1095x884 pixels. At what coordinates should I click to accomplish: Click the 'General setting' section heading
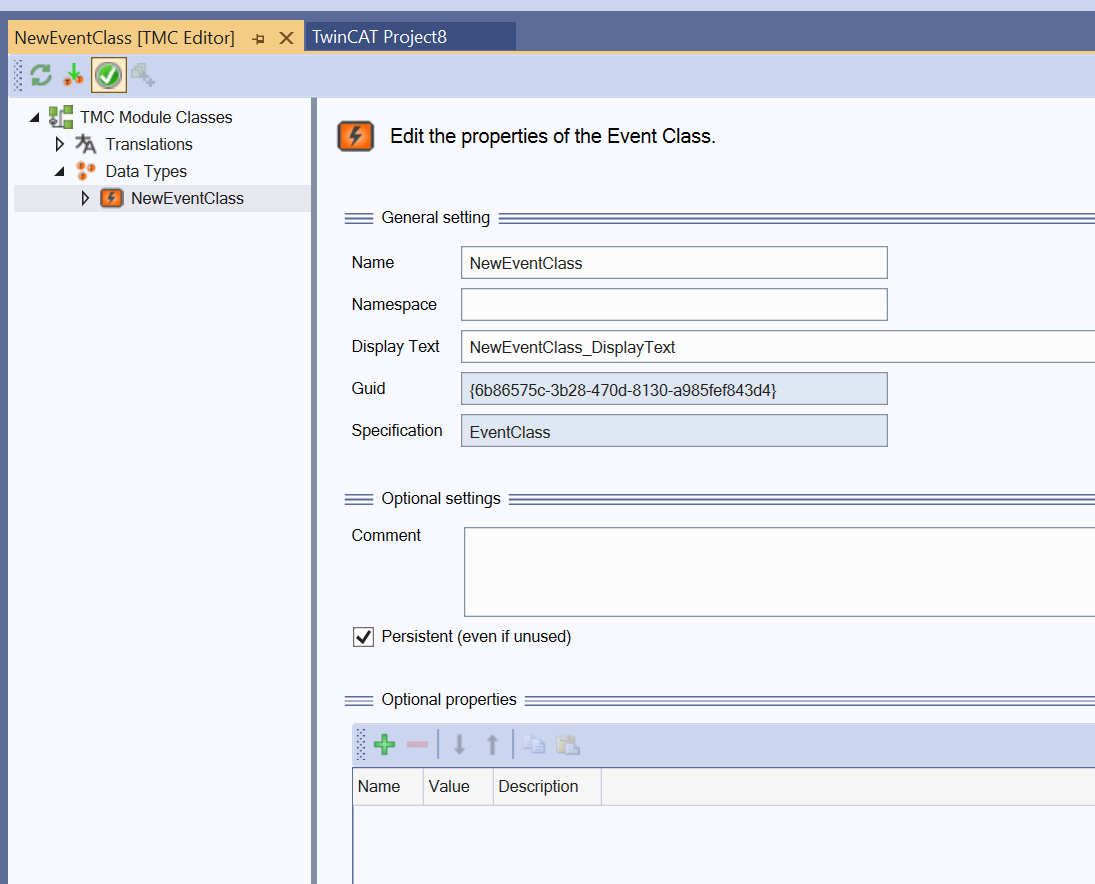(x=436, y=218)
